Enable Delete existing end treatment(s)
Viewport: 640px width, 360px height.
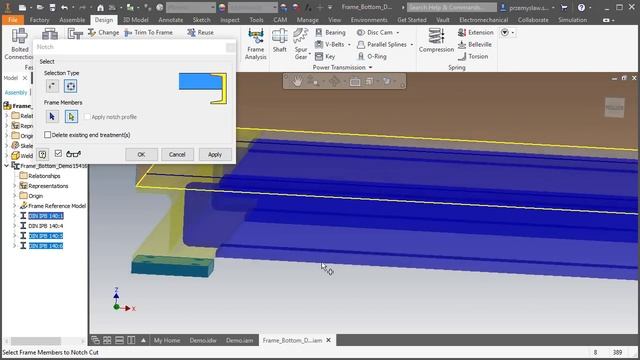click(x=47, y=135)
